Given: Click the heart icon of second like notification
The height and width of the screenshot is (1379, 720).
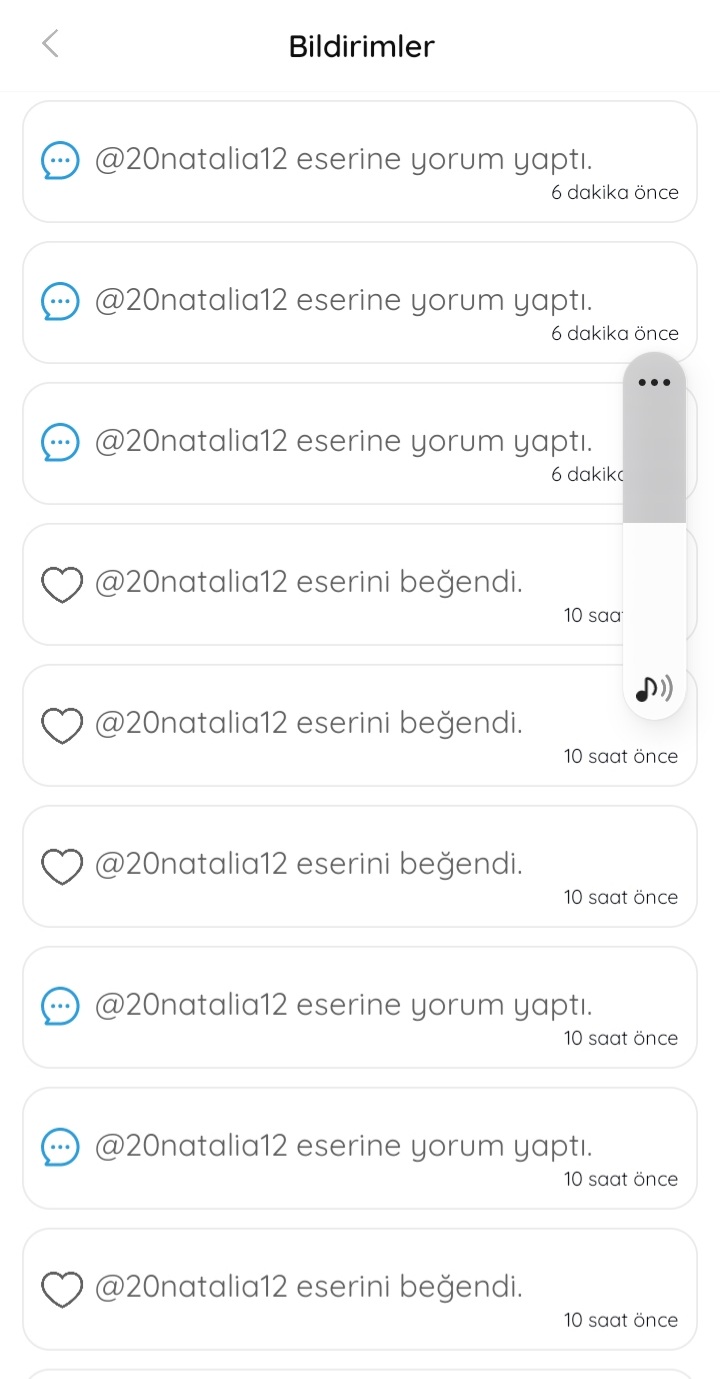Looking at the screenshot, I should (61, 725).
